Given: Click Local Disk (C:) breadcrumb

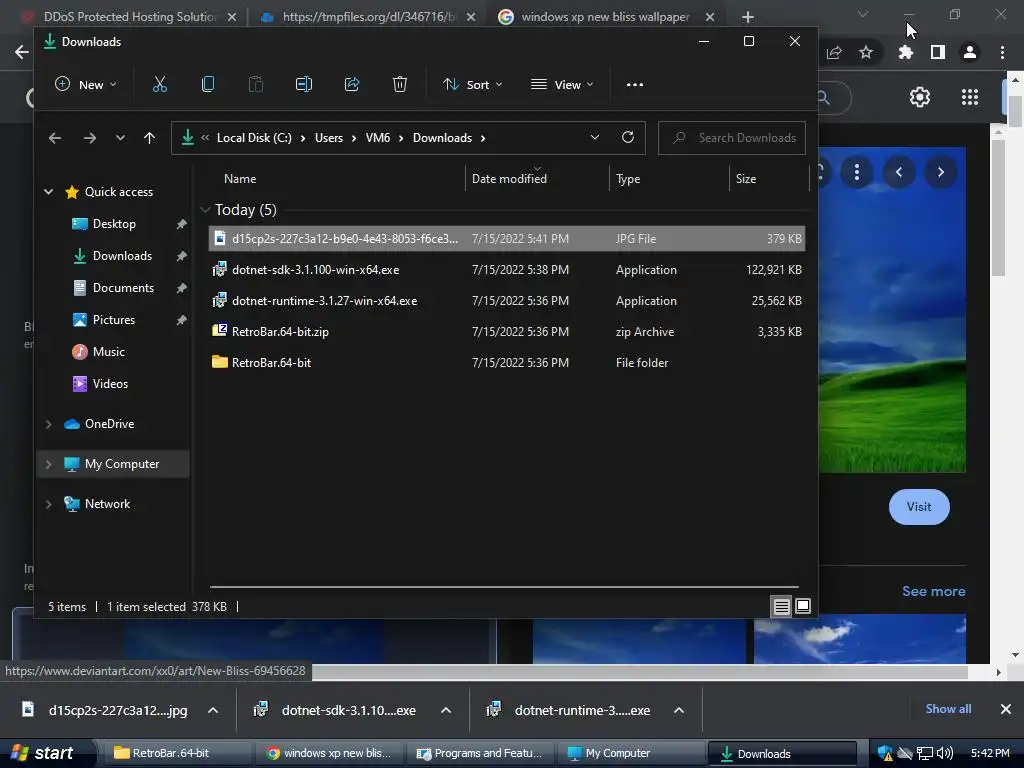Looking at the screenshot, I should 254,138.
